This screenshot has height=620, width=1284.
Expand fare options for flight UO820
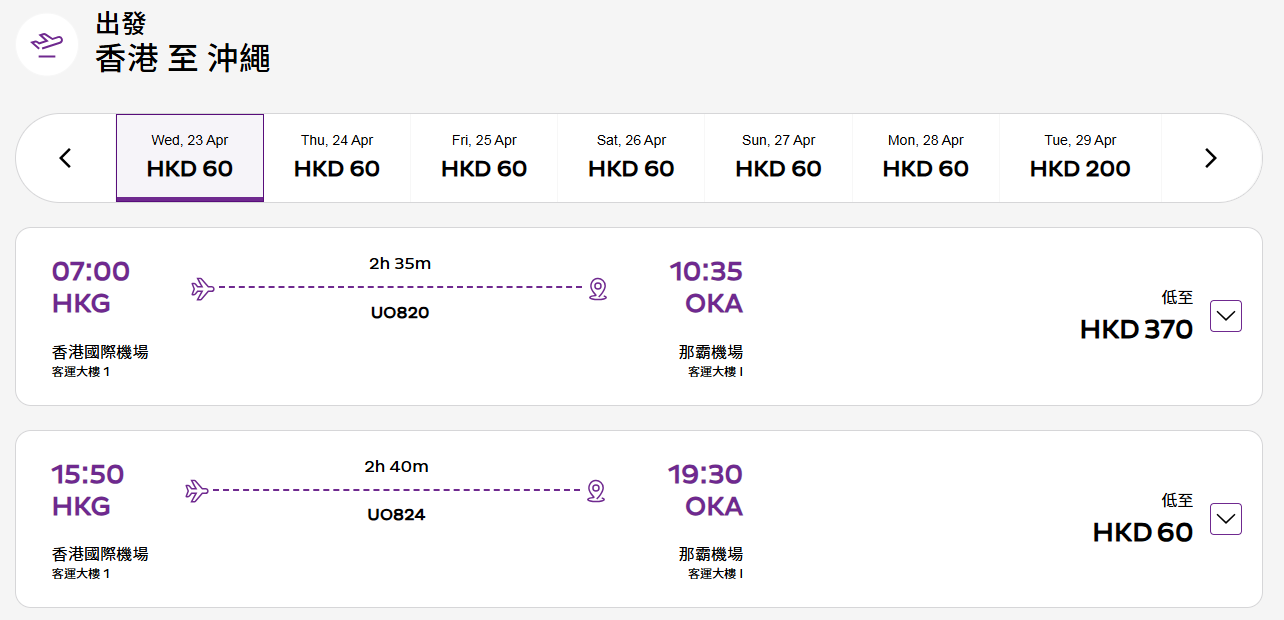pyautogui.click(x=1226, y=316)
